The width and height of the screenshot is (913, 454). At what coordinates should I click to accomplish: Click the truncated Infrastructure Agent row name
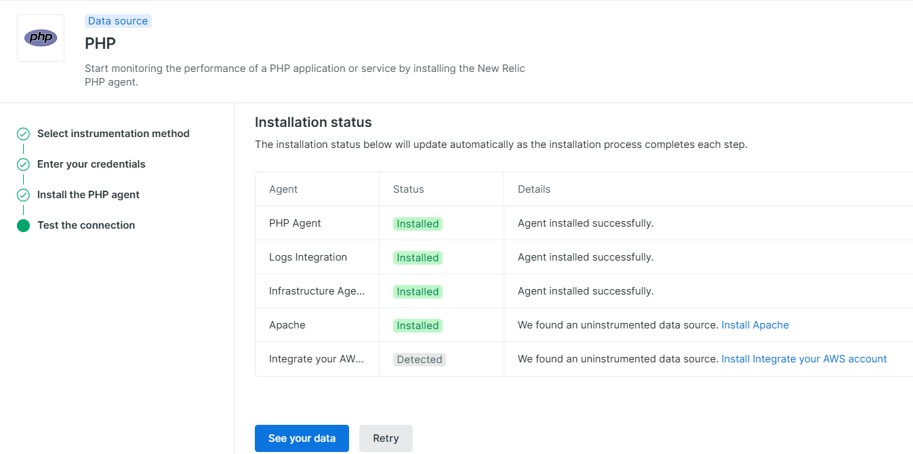[x=316, y=291]
